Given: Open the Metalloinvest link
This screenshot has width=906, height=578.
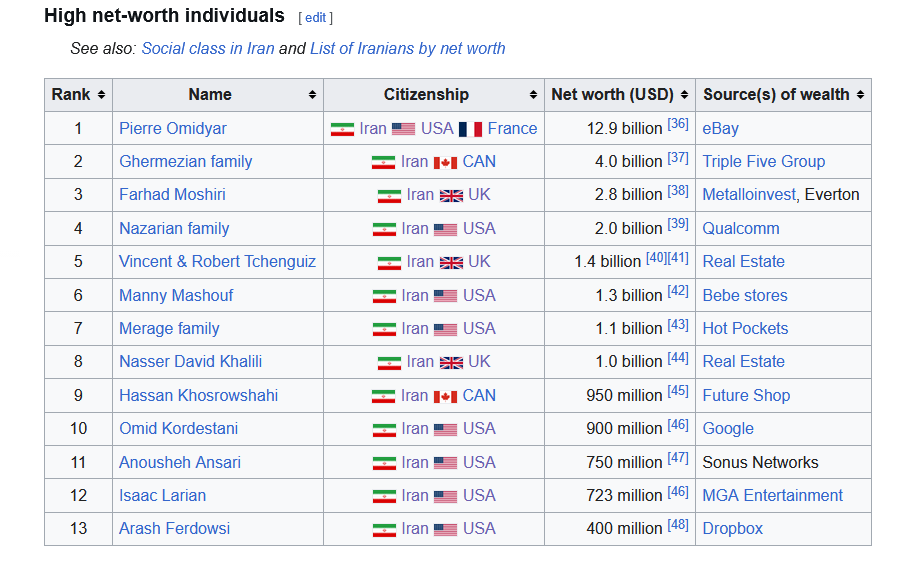Looking at the screenshot, I should (x=749, y=194).
